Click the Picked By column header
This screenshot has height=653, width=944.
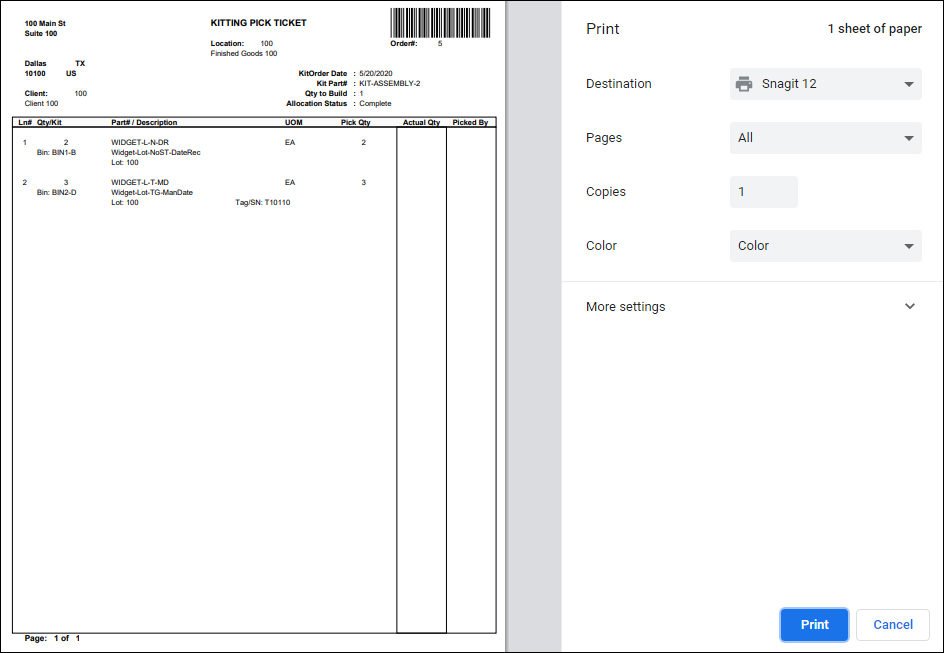470,123
